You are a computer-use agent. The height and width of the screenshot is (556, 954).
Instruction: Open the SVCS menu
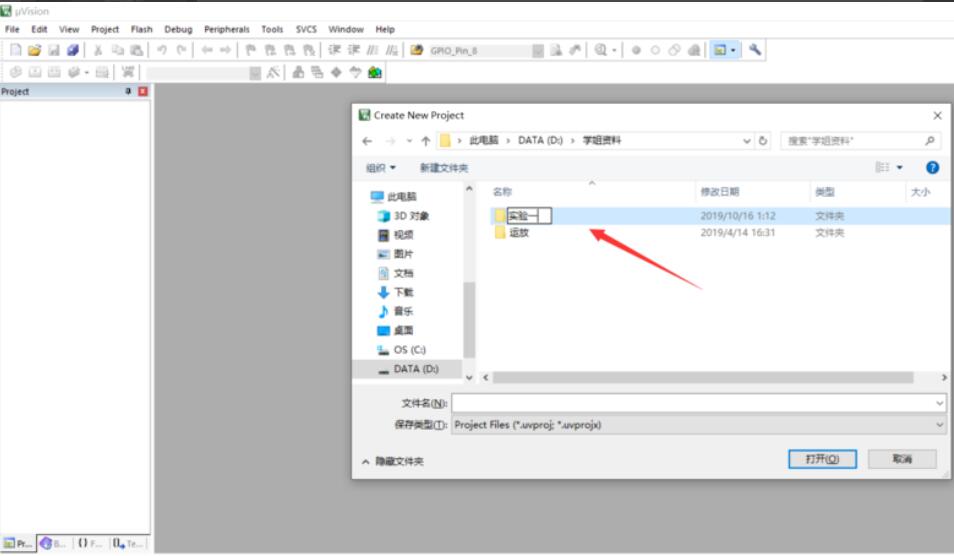pos(306,29)
